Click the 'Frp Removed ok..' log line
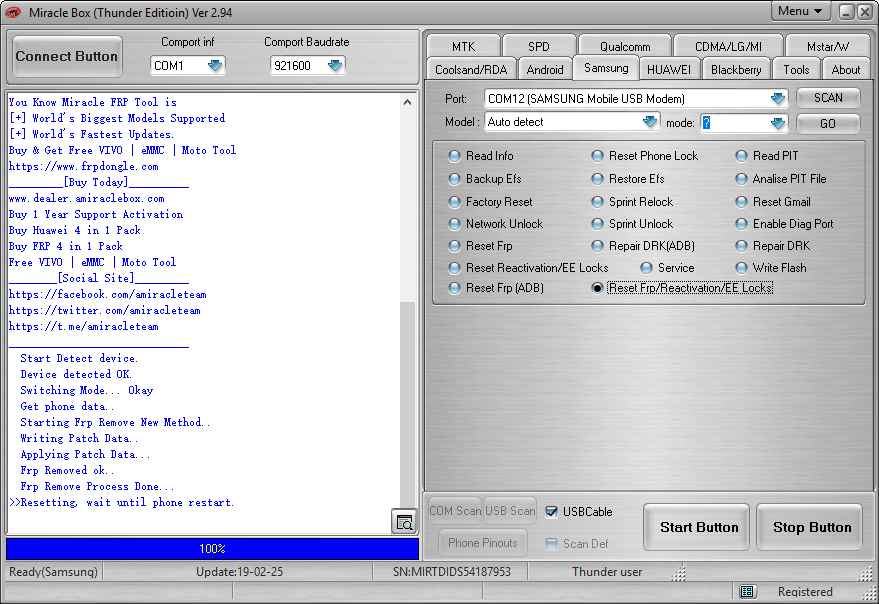Screen dimensions: 879x604 tap(67, 471)
